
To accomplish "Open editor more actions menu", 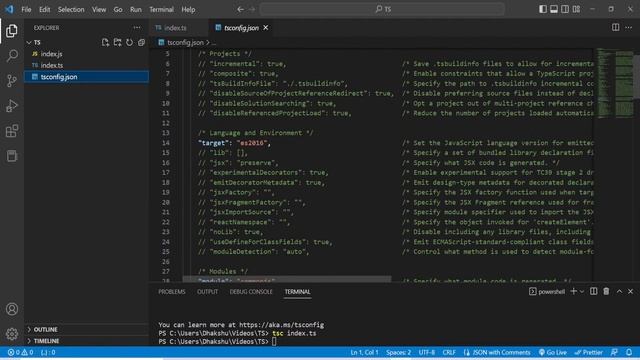I will (x=629, y=27).
